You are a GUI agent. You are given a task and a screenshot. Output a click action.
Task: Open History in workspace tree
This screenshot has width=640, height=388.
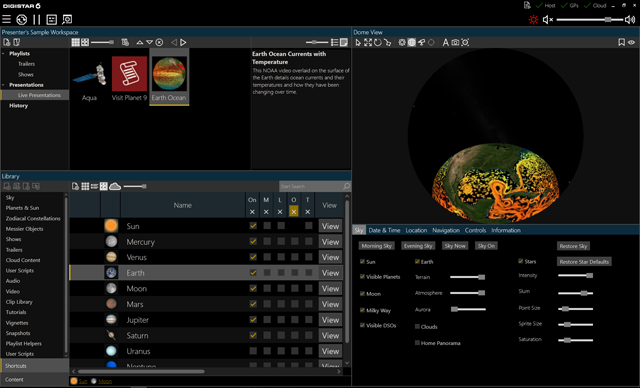coord(18,106)
